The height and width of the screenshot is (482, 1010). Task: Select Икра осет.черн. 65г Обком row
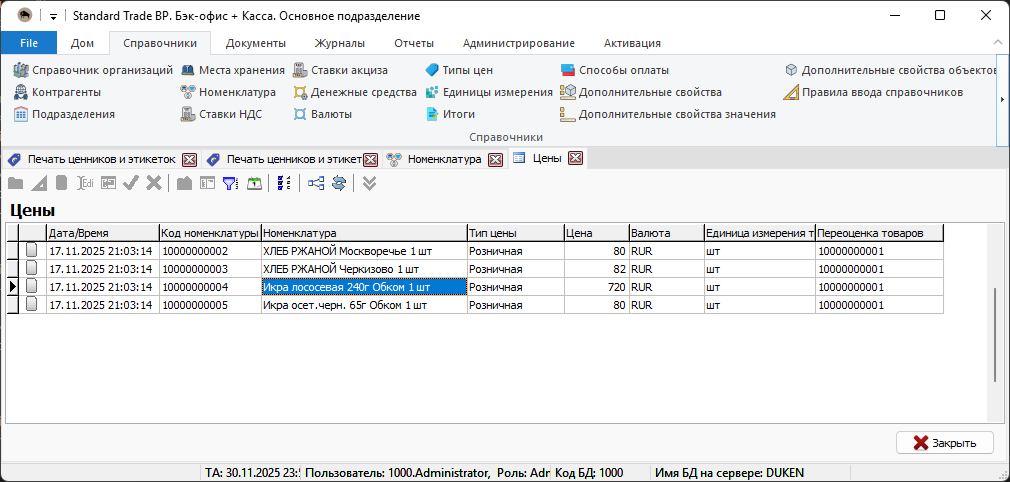(475, 305)
